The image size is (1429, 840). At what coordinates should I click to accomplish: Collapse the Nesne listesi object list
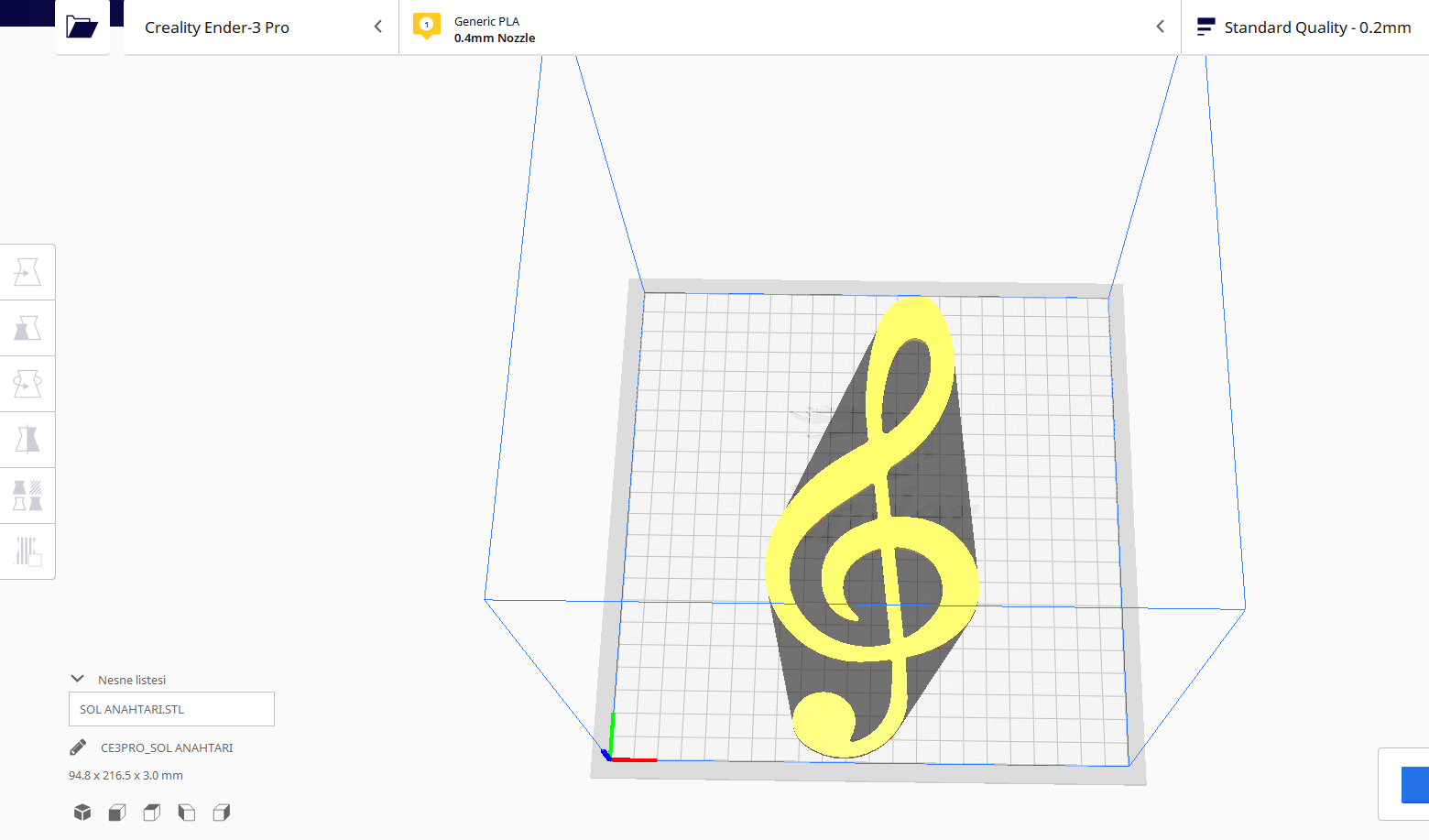78,679
